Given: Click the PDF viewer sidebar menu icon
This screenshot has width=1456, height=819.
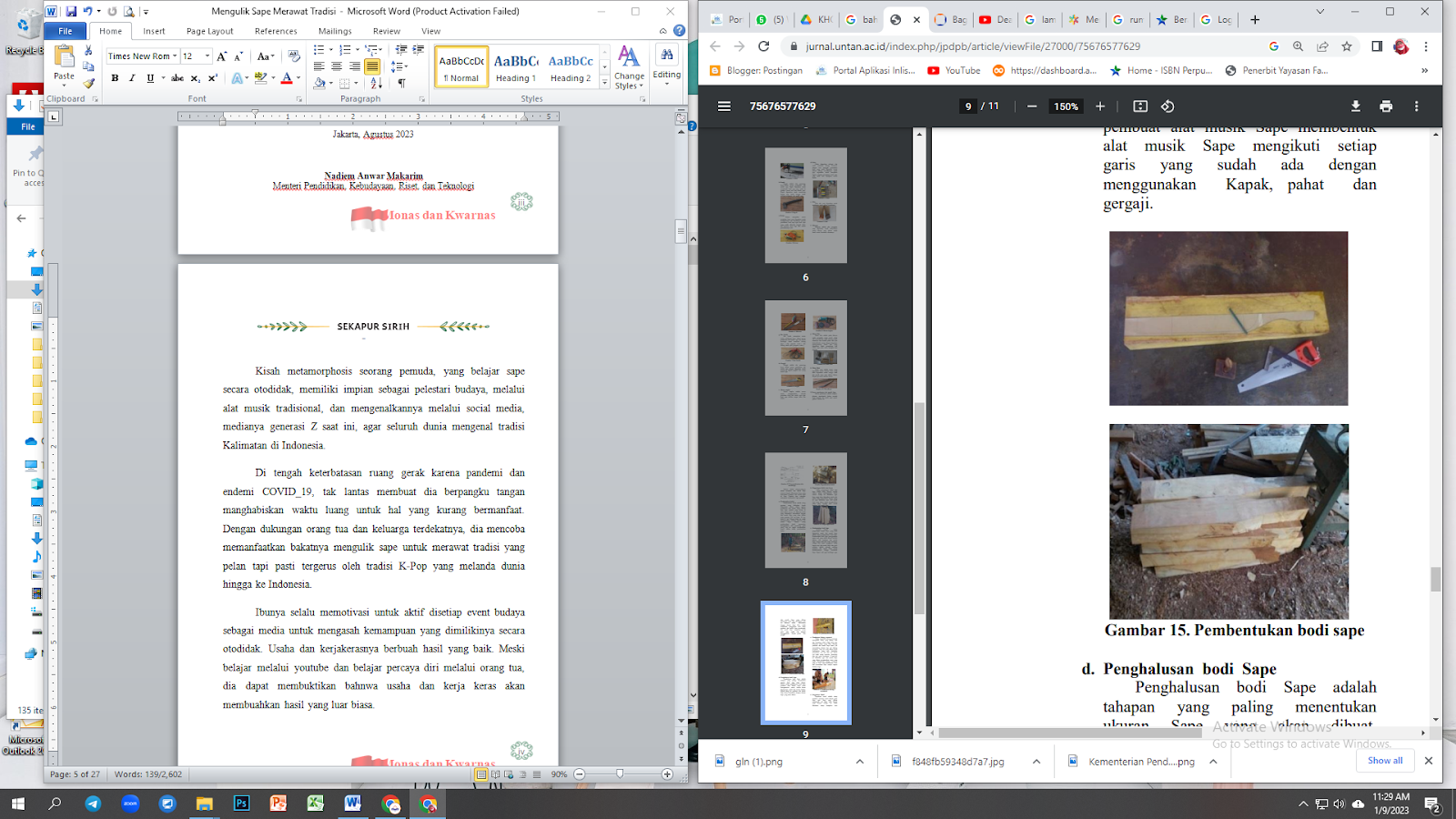Looking at the screenshot, I should [x=724, y=106].
